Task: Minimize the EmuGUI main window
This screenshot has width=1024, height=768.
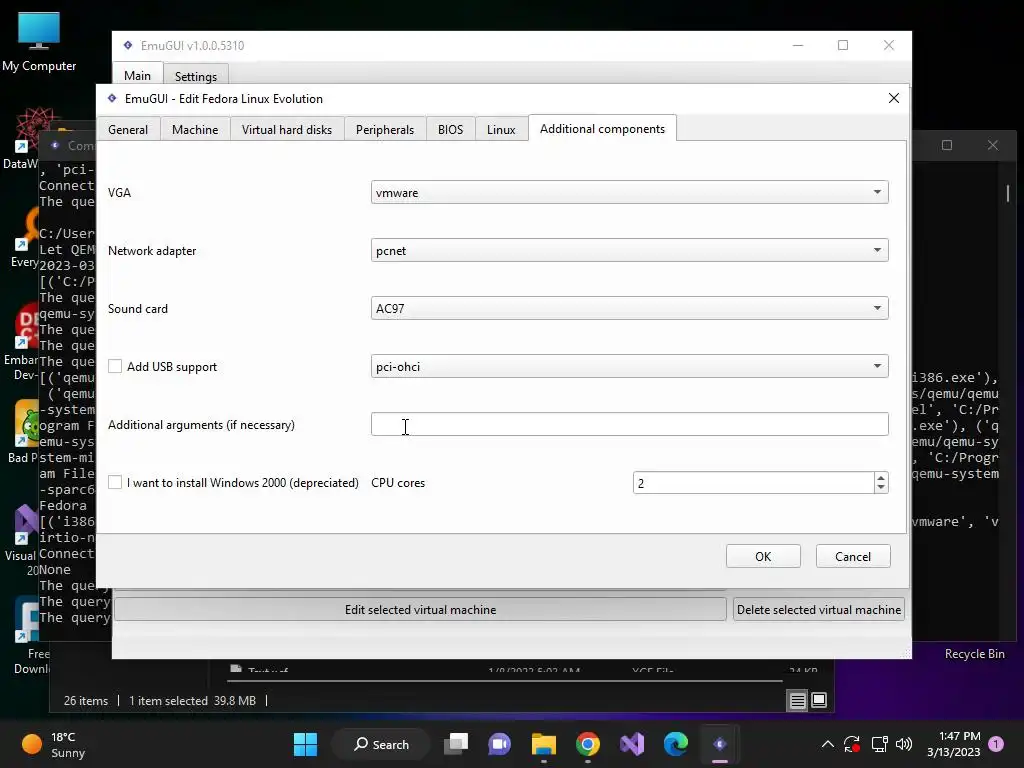Action: pos(797,45)
